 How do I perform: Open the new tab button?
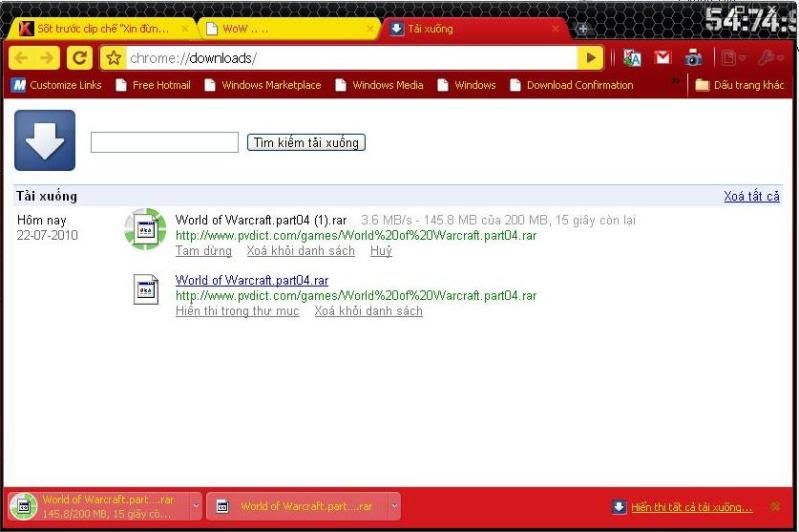point(584,29)
